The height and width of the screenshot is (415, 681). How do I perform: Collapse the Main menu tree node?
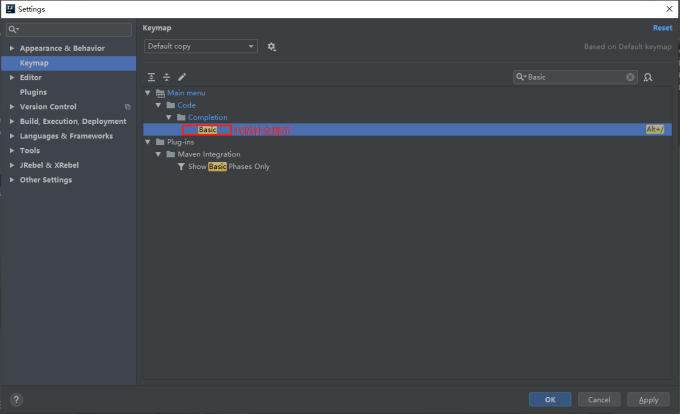148,93
